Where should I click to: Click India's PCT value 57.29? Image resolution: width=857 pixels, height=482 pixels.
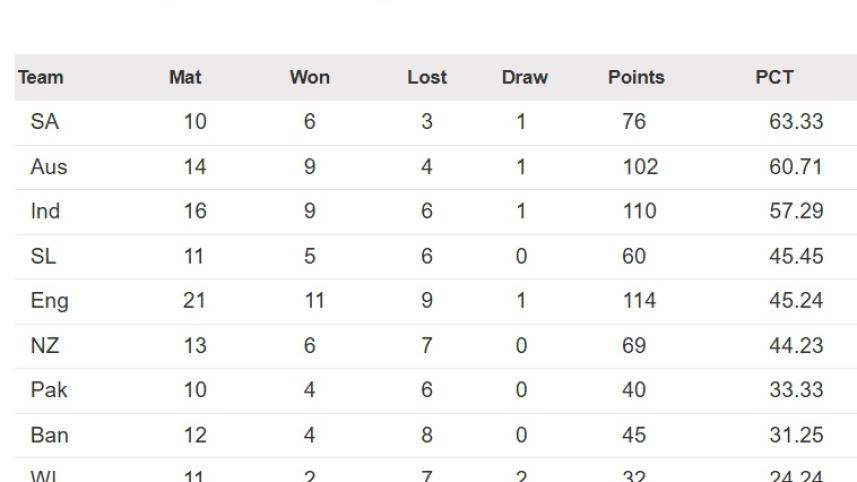pyautogui.click(x=796, y=211)
